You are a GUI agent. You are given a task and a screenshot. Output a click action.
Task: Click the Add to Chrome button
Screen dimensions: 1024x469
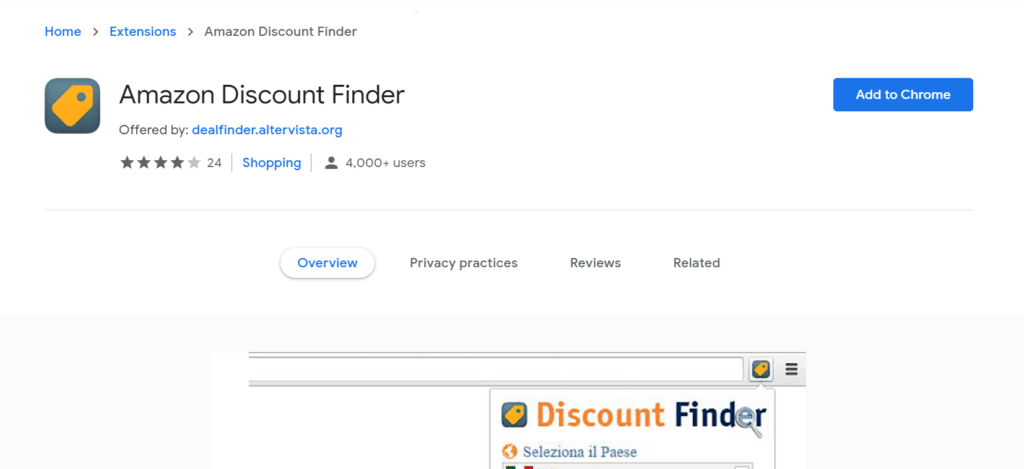click(903, 95)
